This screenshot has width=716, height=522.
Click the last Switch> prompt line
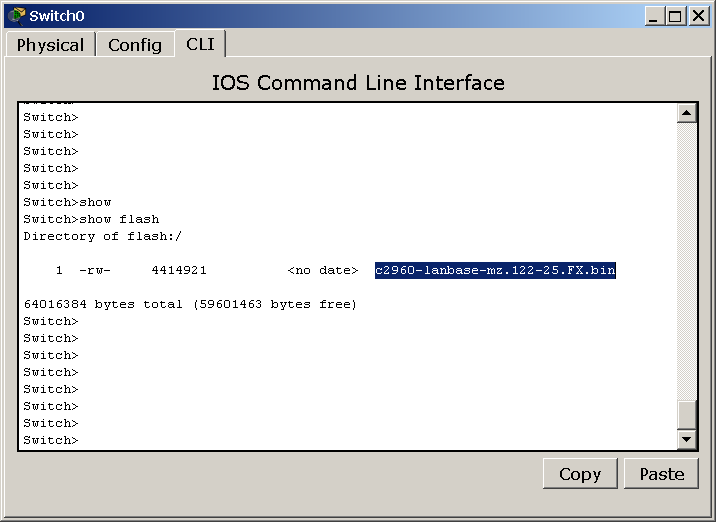point(51,440)
